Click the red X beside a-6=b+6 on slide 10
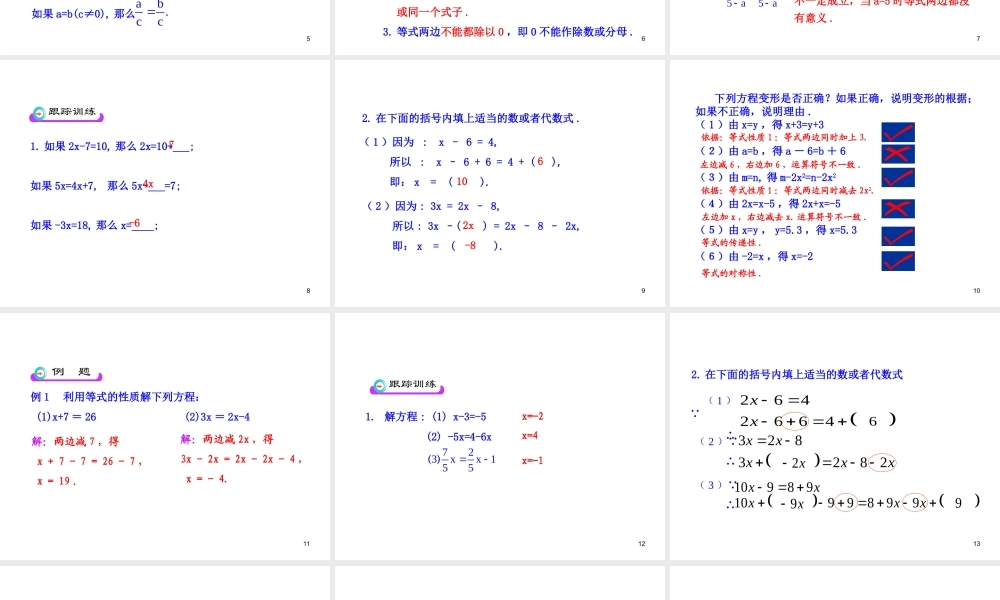The image size is (1000, 600). point(897,153)
